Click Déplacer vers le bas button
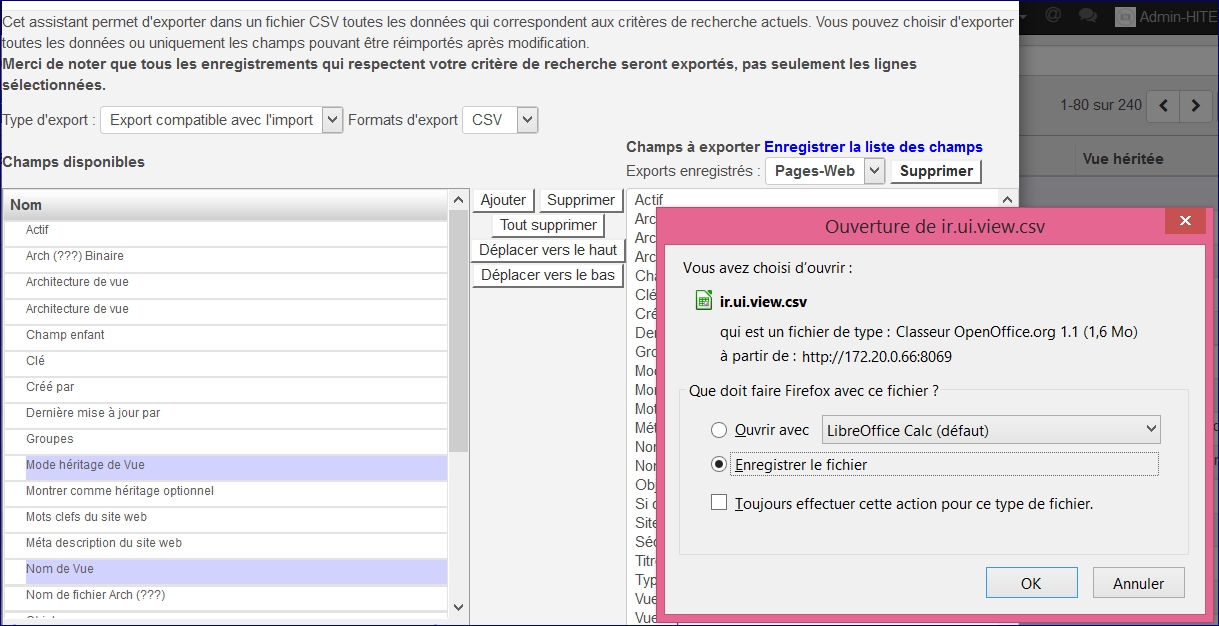This screenshot has width=1219, height=626. [x=548, y=275]
